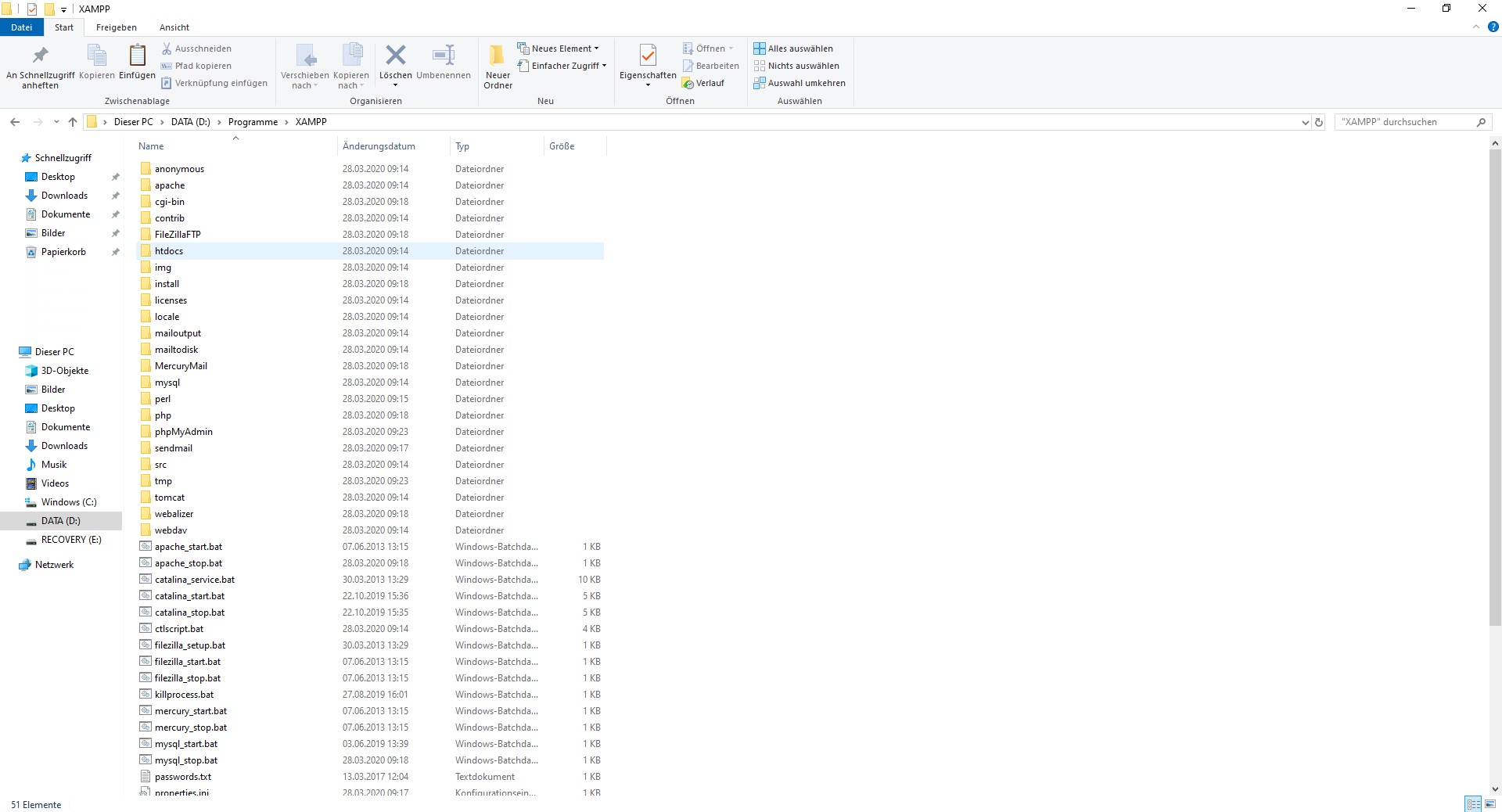Switch to large icons view layout
Screen dimensions: 1502x812
(x=1490, y=804)
